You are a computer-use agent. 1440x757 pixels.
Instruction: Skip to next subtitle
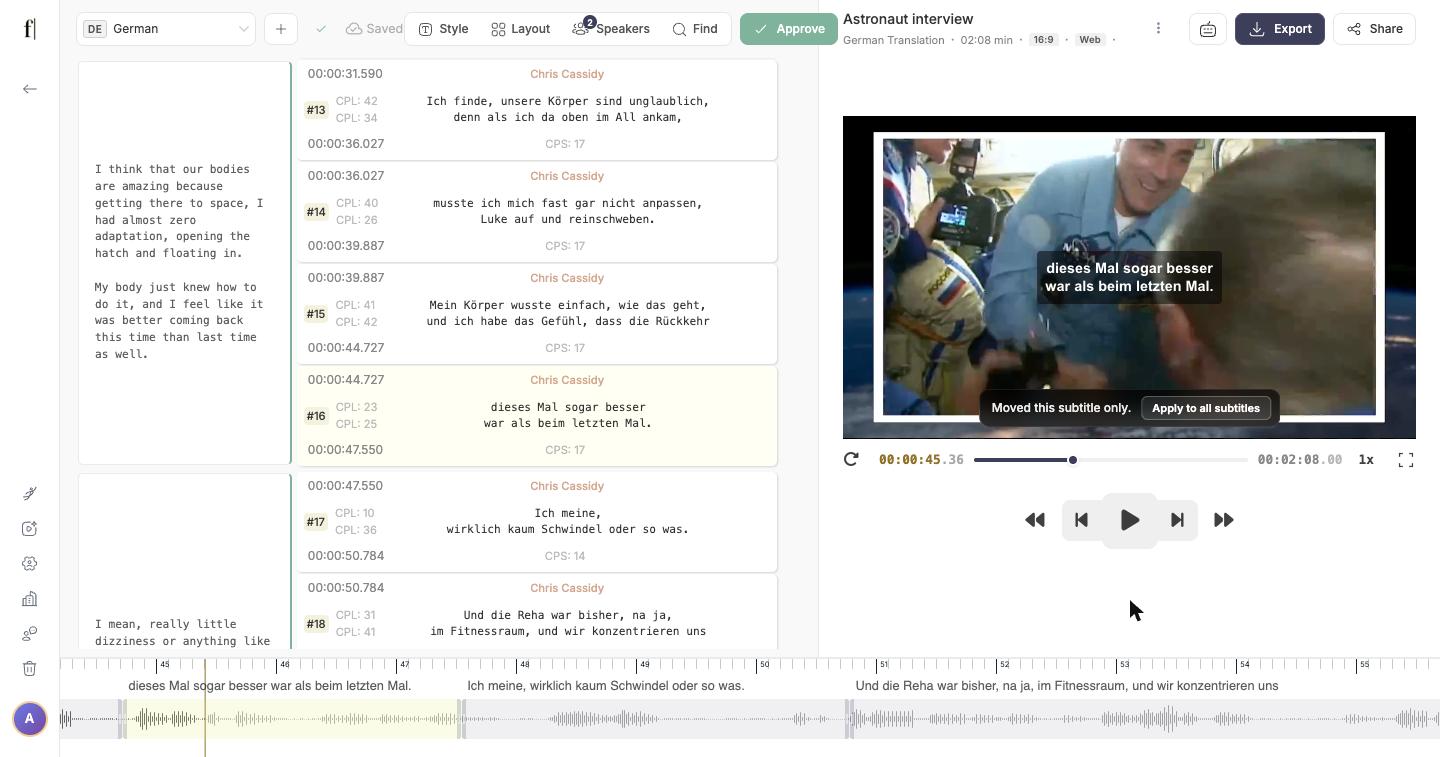1177,520
